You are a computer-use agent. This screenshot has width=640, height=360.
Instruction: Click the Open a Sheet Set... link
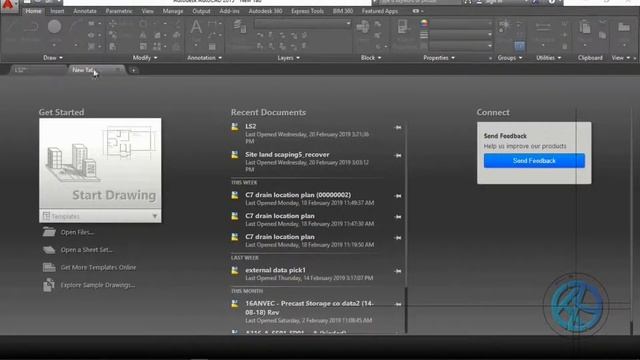87,250
